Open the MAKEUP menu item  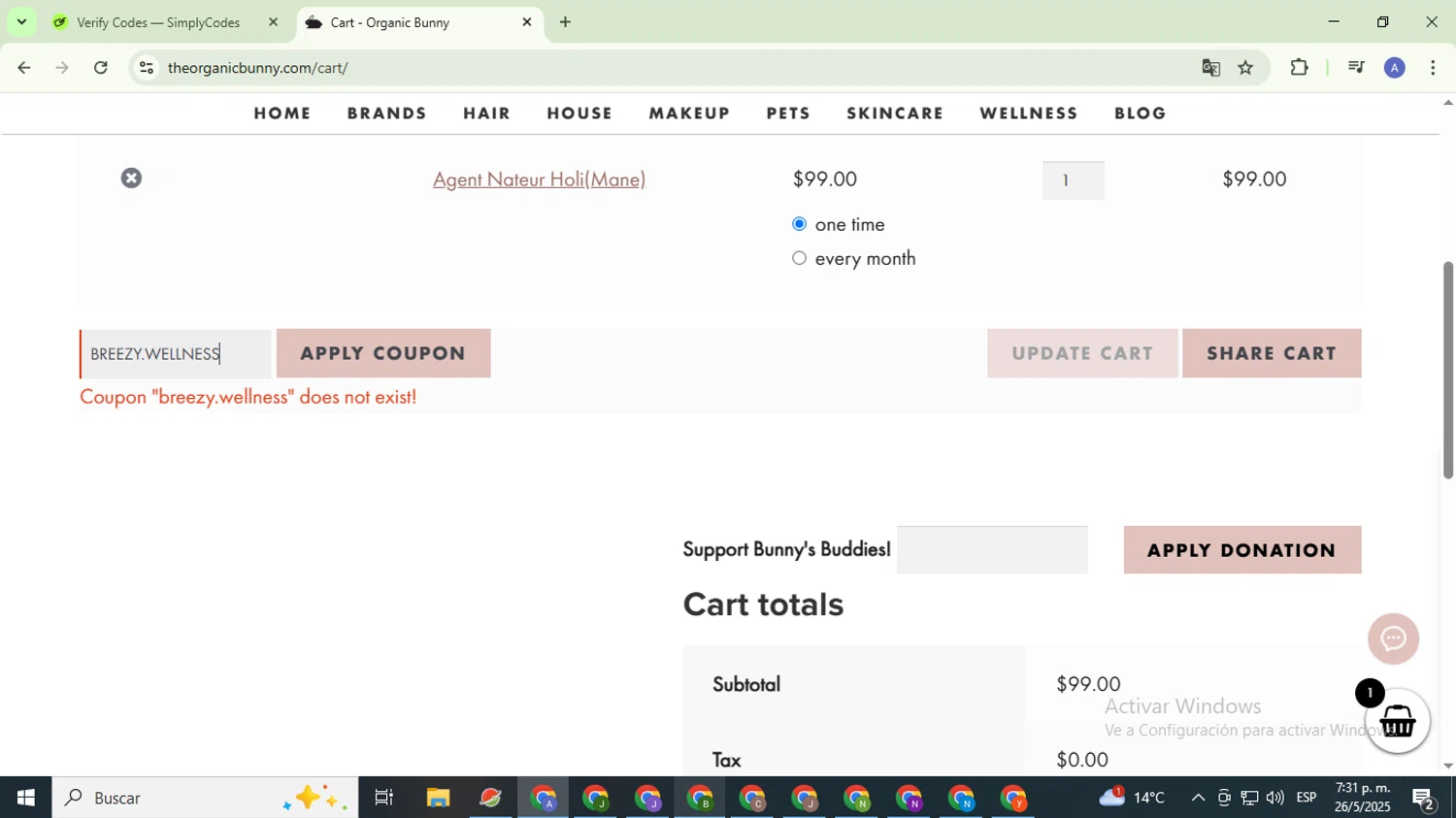coord(689,114)
